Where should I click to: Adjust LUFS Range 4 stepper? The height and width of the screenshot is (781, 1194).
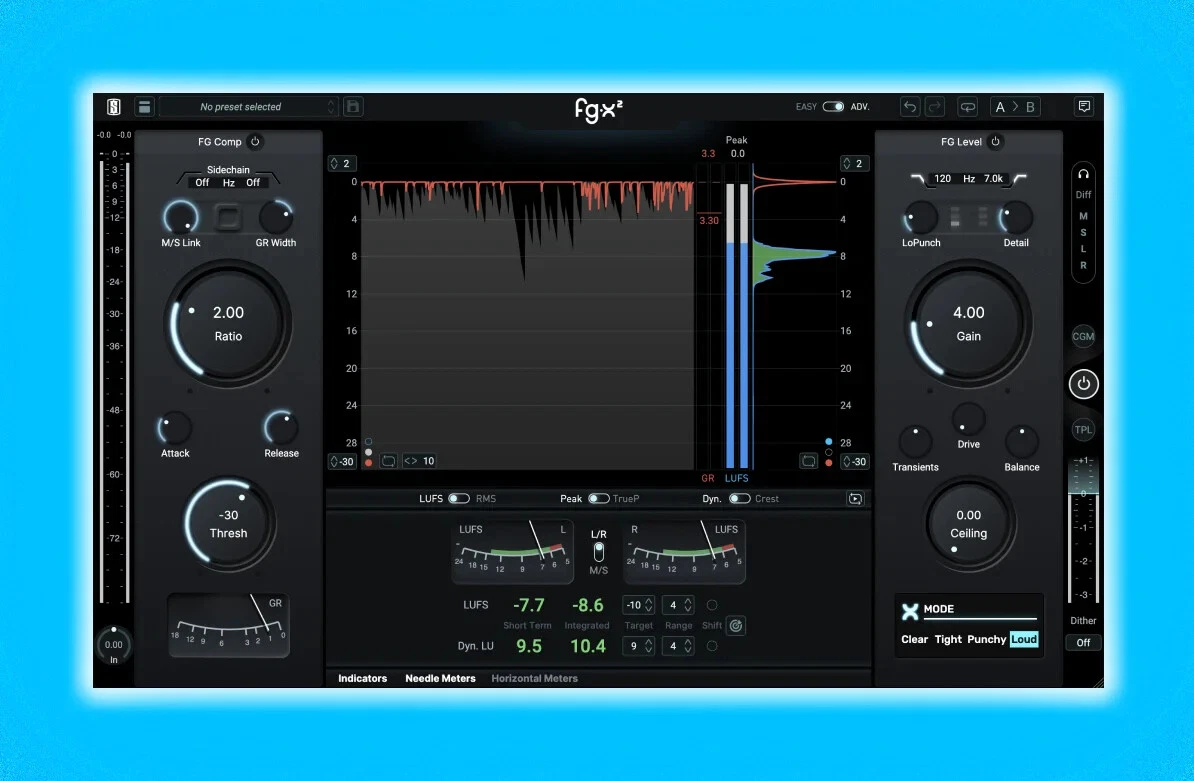pos(678,605)
